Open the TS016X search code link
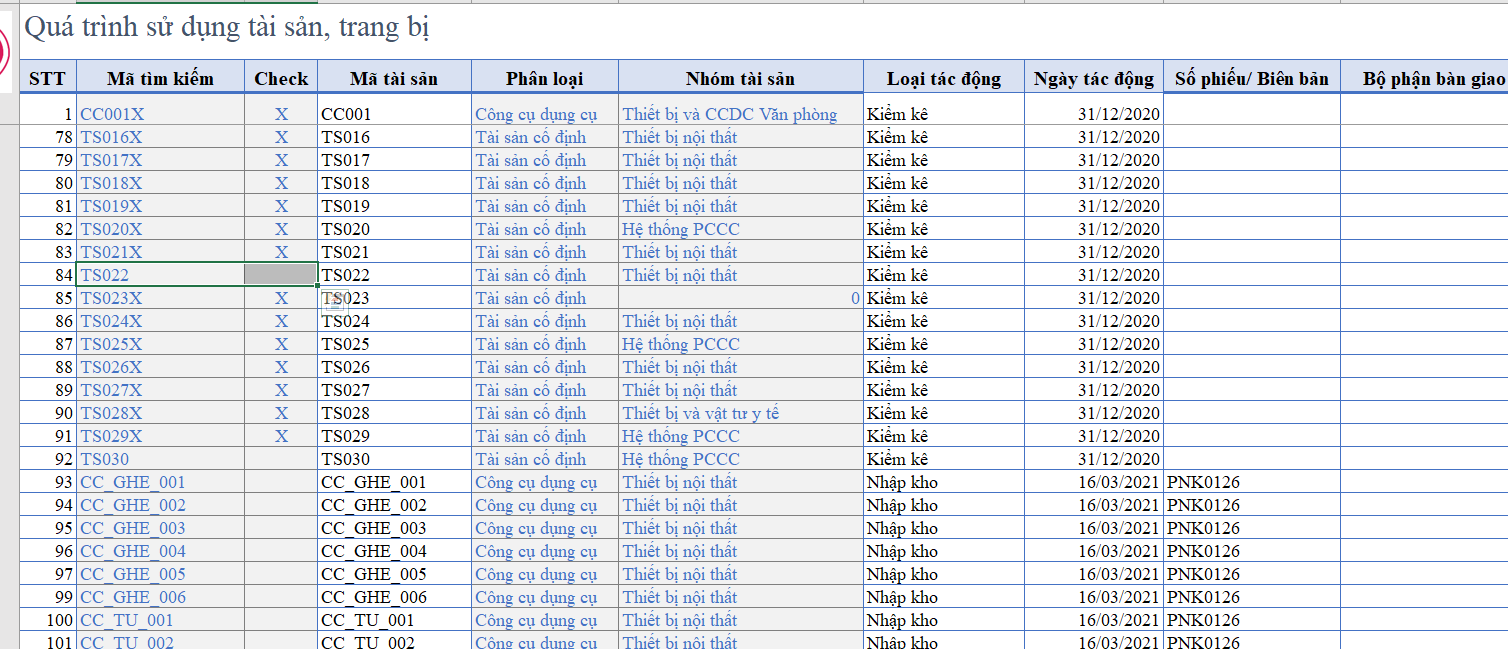1508x649 pixels. (x=111, y=137)
